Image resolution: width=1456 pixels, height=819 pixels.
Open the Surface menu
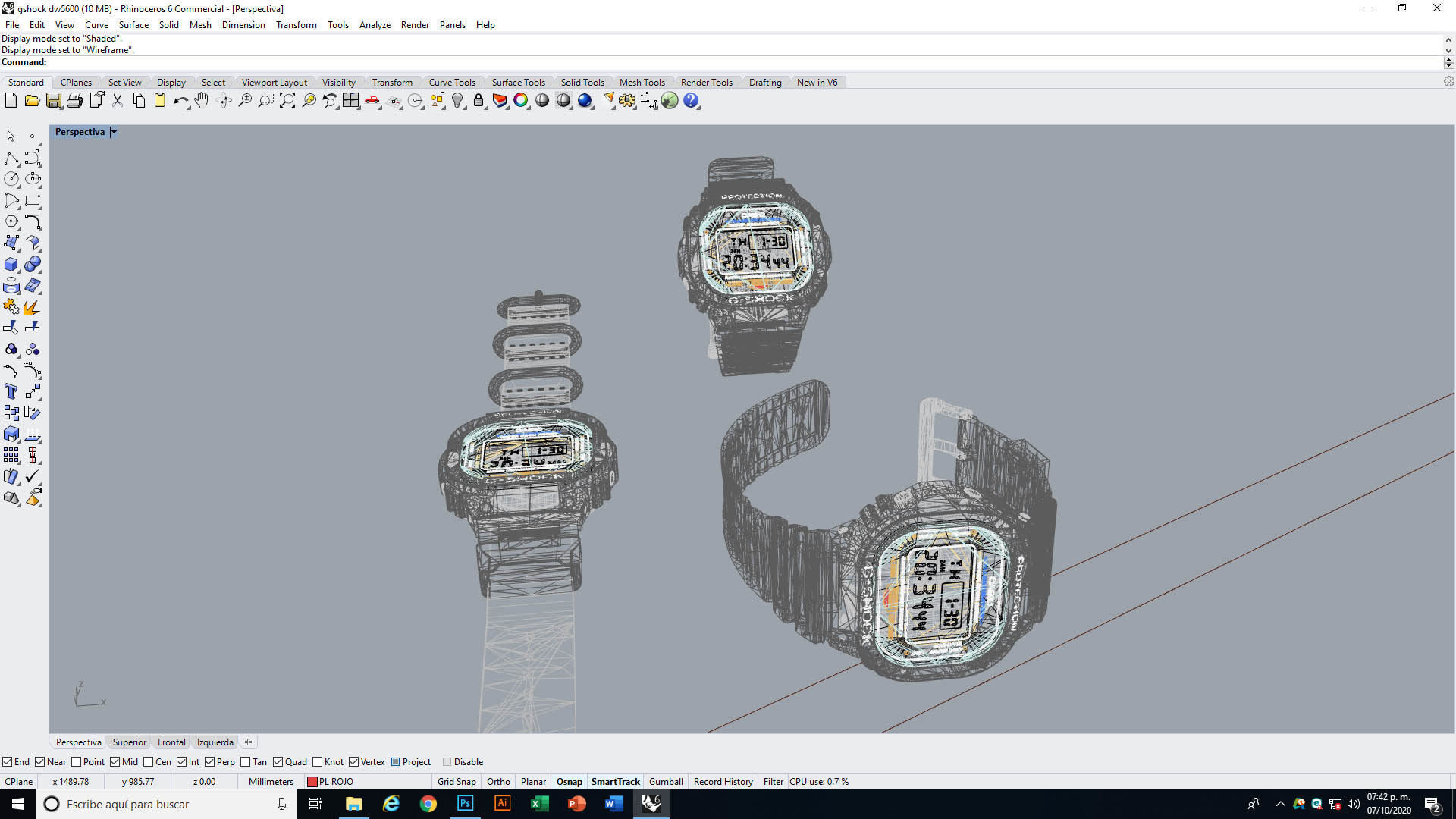[x=133, y=25]
